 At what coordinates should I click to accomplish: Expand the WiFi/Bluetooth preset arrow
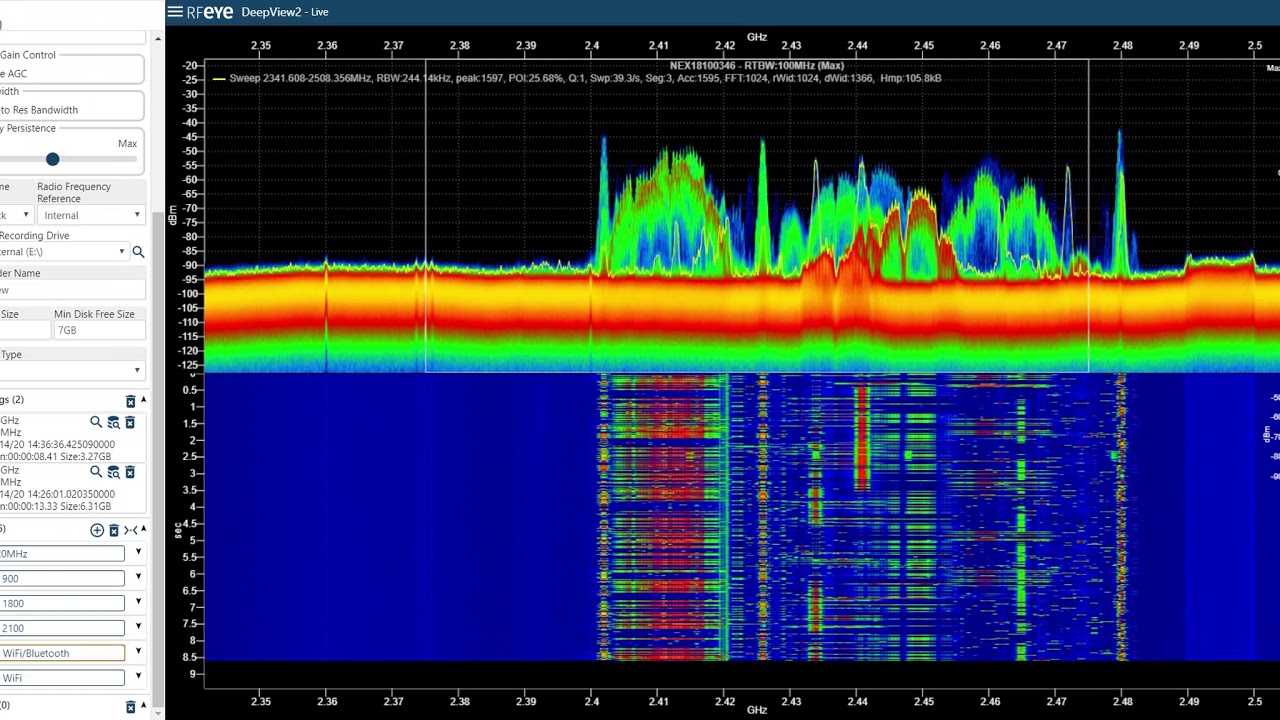138,652
